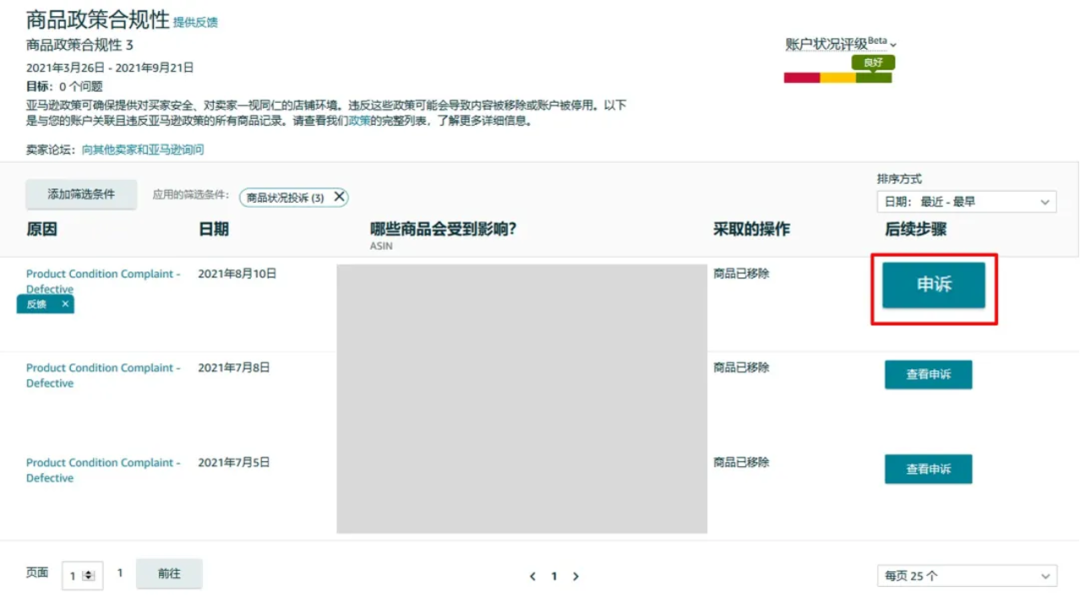
Task: Click the next page arrow at bottom
Action: (577, 576)
